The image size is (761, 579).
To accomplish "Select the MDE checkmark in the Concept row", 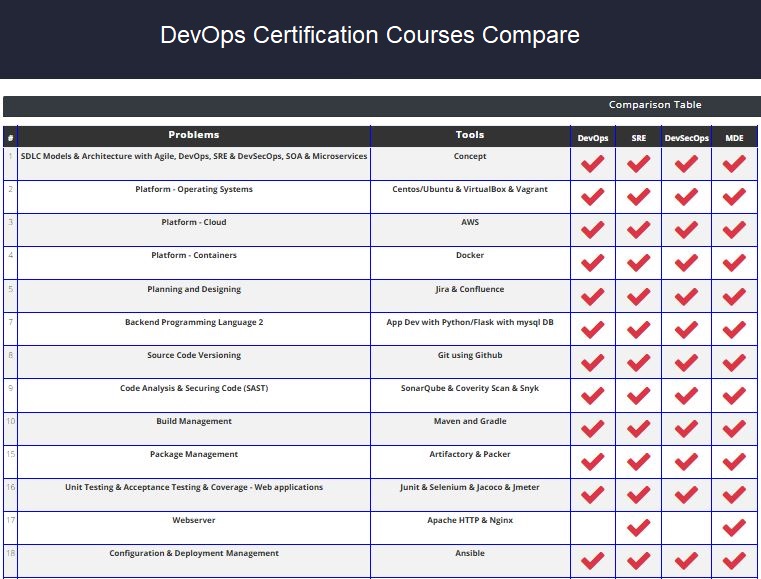I will (x=734, y=164).
